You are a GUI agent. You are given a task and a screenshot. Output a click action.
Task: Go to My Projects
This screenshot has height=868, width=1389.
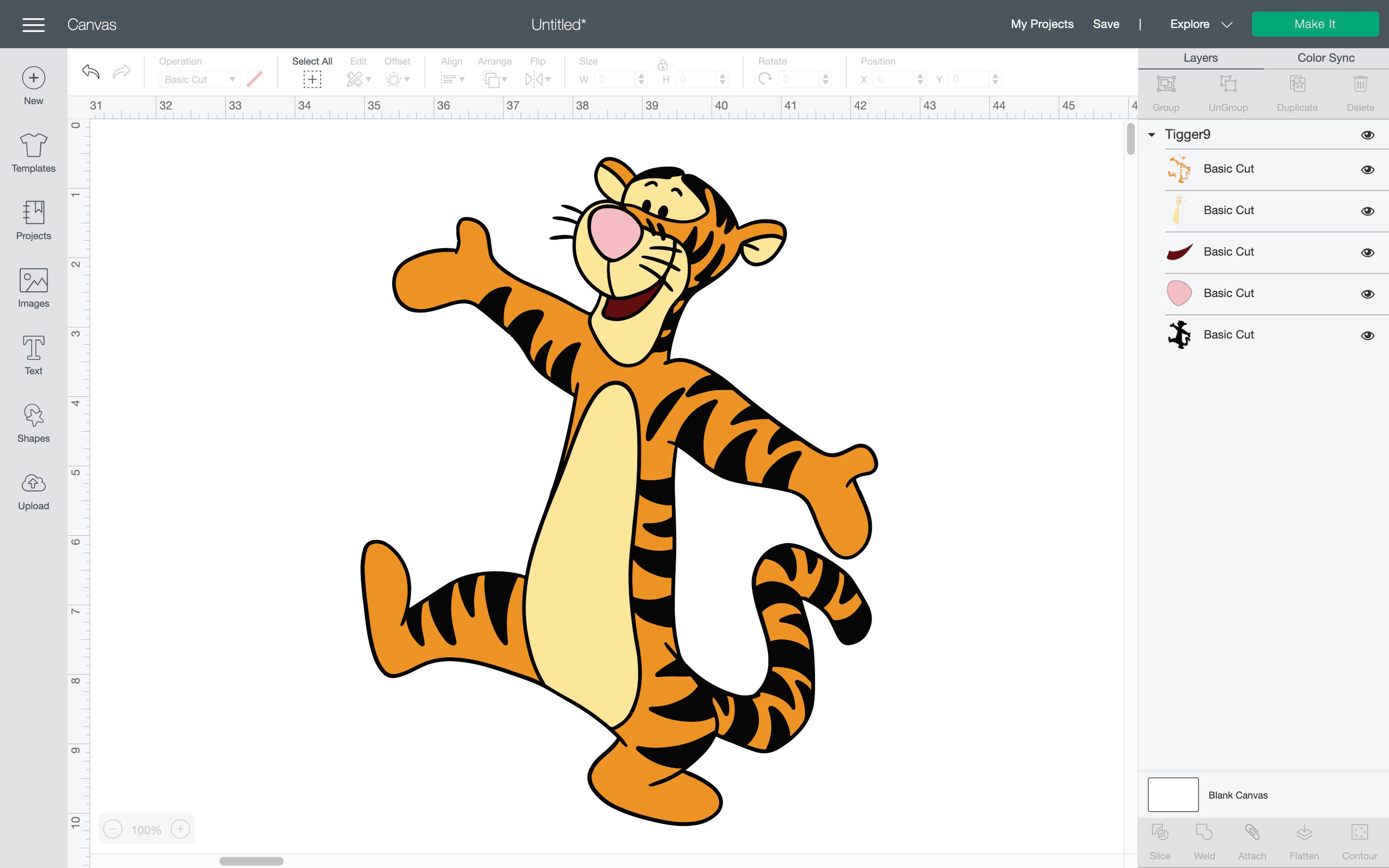coord(1042,24)
